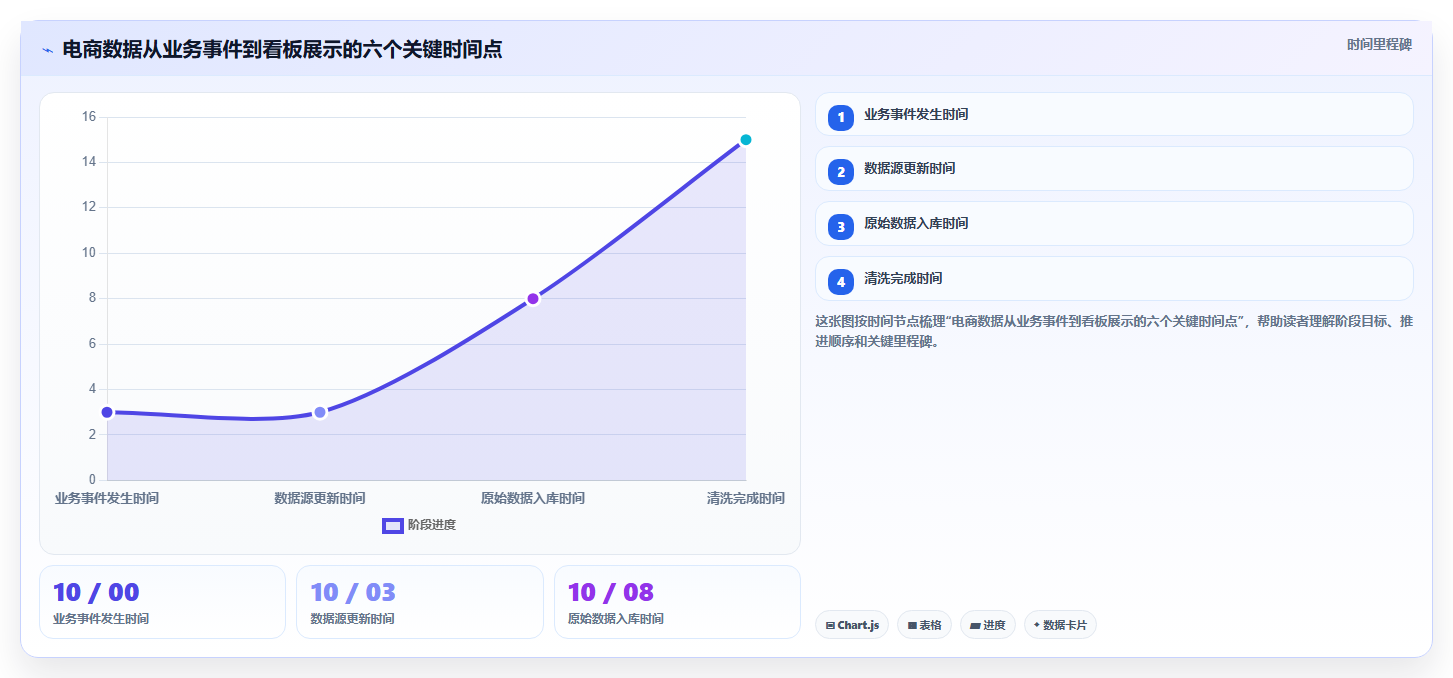The width and height of the screenshot is (1453, 678).
Task: Click number badge 1 in milestone list
Action: click(841, 117)
